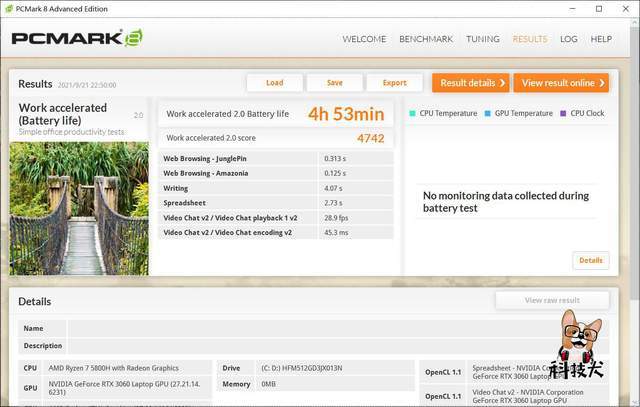
Task: Minimize the PCMark 8 window
Action: click(572, 9)
